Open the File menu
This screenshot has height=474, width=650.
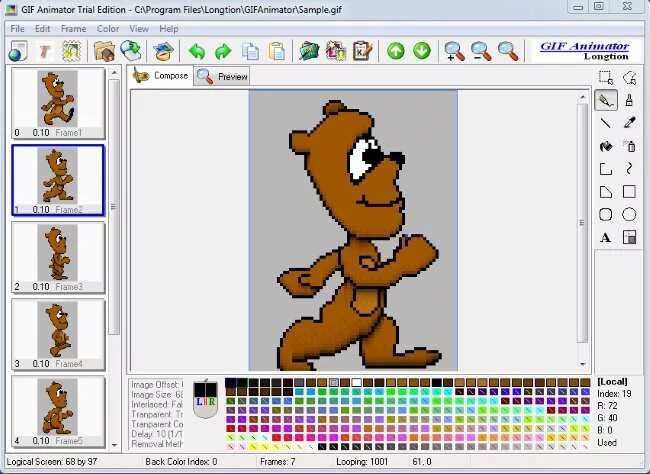tap(17, 29)
